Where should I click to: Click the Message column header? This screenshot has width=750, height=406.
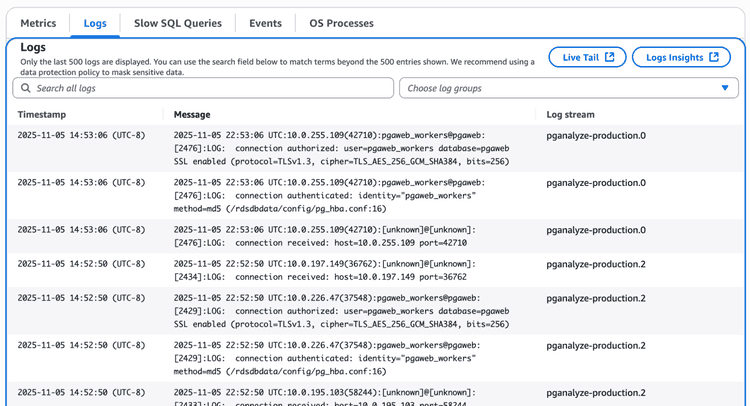(192, 115)
